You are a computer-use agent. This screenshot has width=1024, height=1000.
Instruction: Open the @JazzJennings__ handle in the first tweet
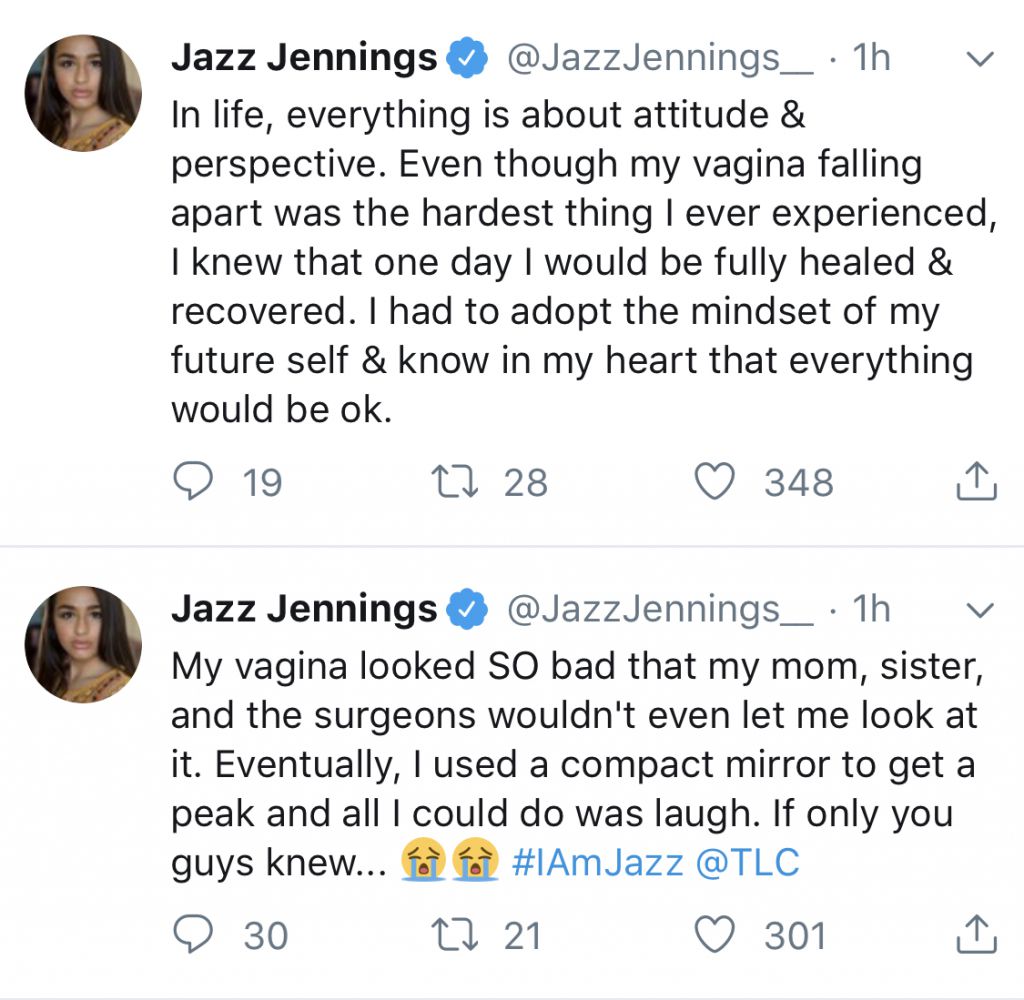(661, 59)
